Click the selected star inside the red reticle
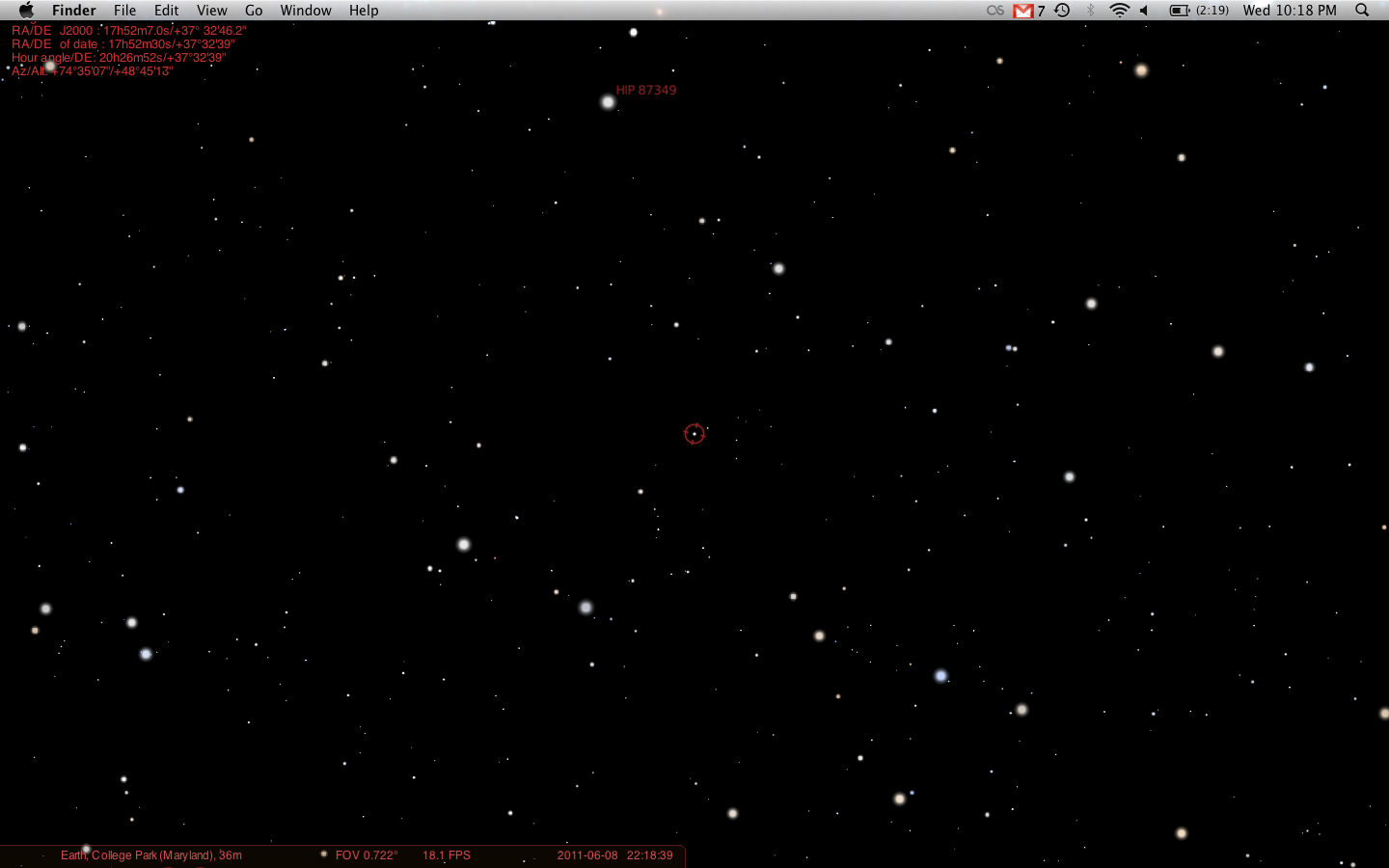Screen dimensions: 1389x868 (x=694, y=434)
